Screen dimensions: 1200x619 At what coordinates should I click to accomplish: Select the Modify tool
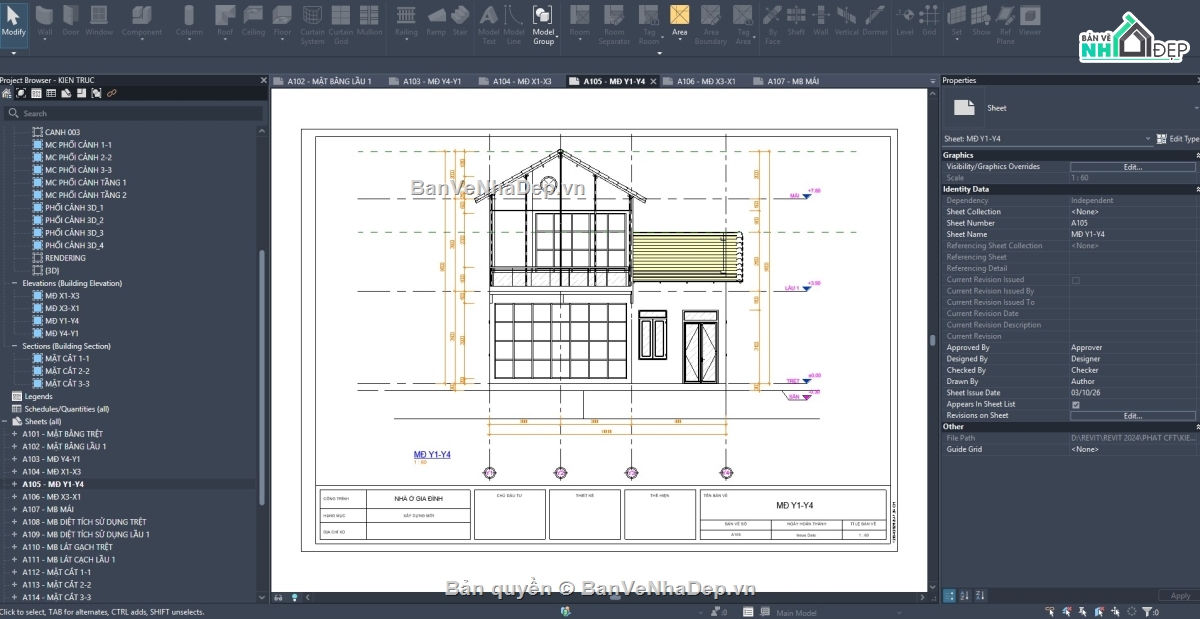pyautogui.click(x=14, y=20)
